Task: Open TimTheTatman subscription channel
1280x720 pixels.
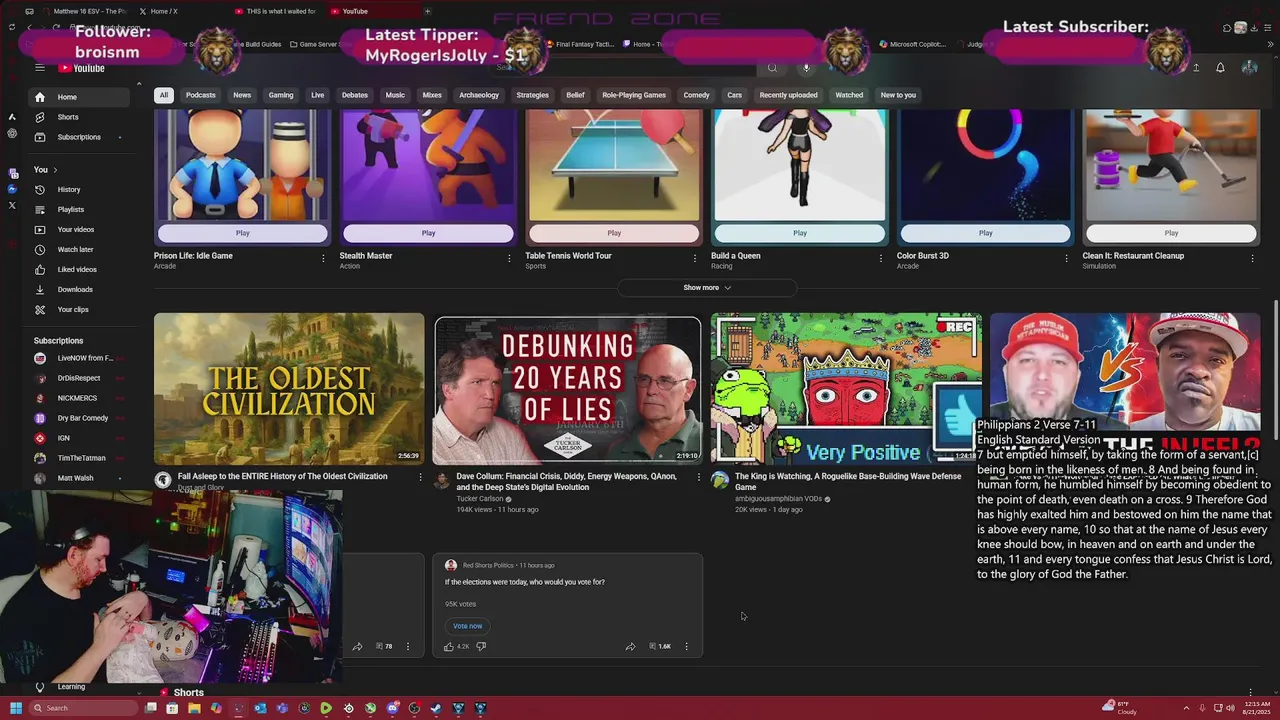Action: click(x=81, y=458)
